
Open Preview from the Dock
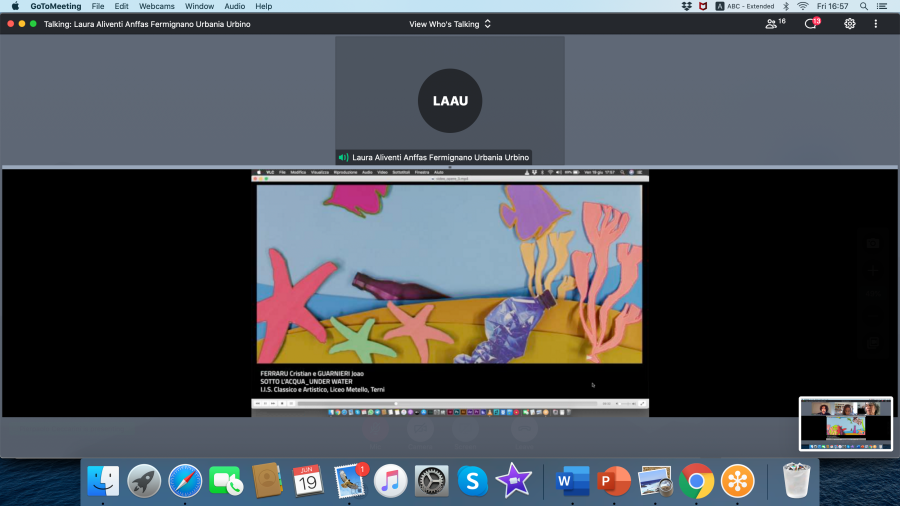point(655,481)
